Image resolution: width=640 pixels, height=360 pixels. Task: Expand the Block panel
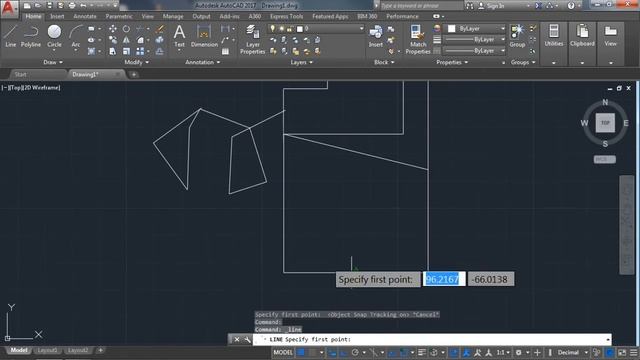click(x=384, y=62)
